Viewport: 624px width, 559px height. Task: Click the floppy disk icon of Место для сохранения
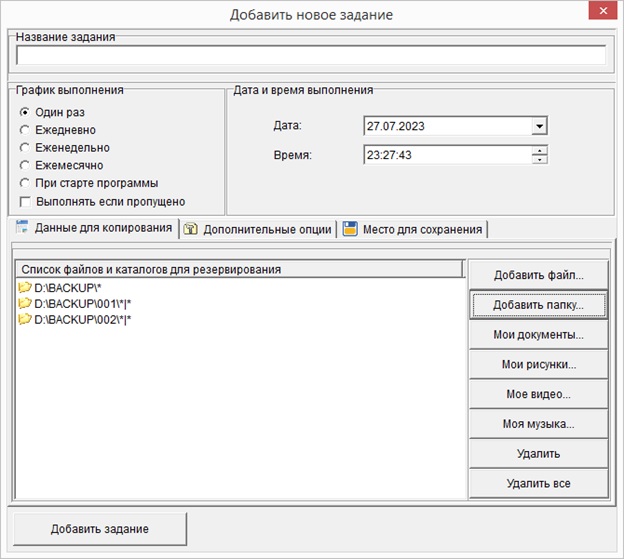point(350,229)
